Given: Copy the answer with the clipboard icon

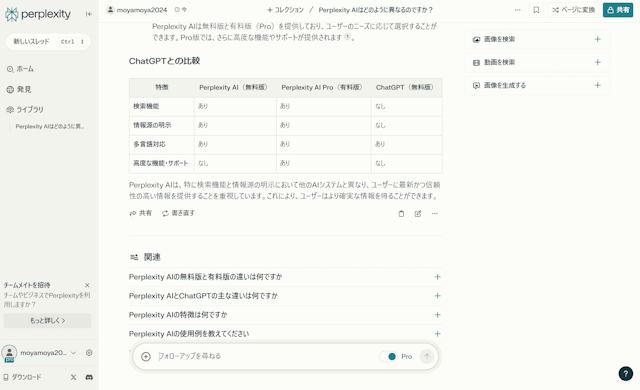Looking at the screenshot, I should coord(401,213).
